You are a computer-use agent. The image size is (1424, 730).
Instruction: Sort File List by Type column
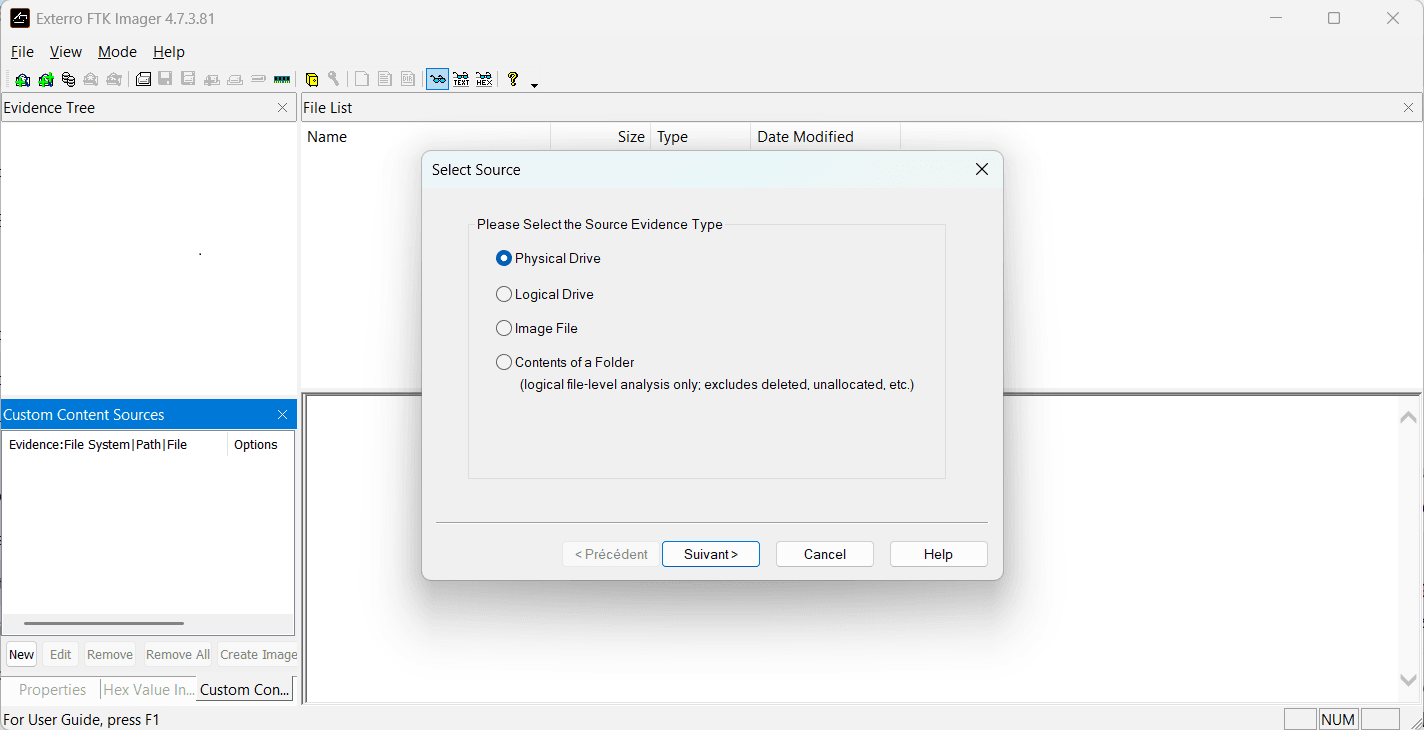(x=701, y=137)
